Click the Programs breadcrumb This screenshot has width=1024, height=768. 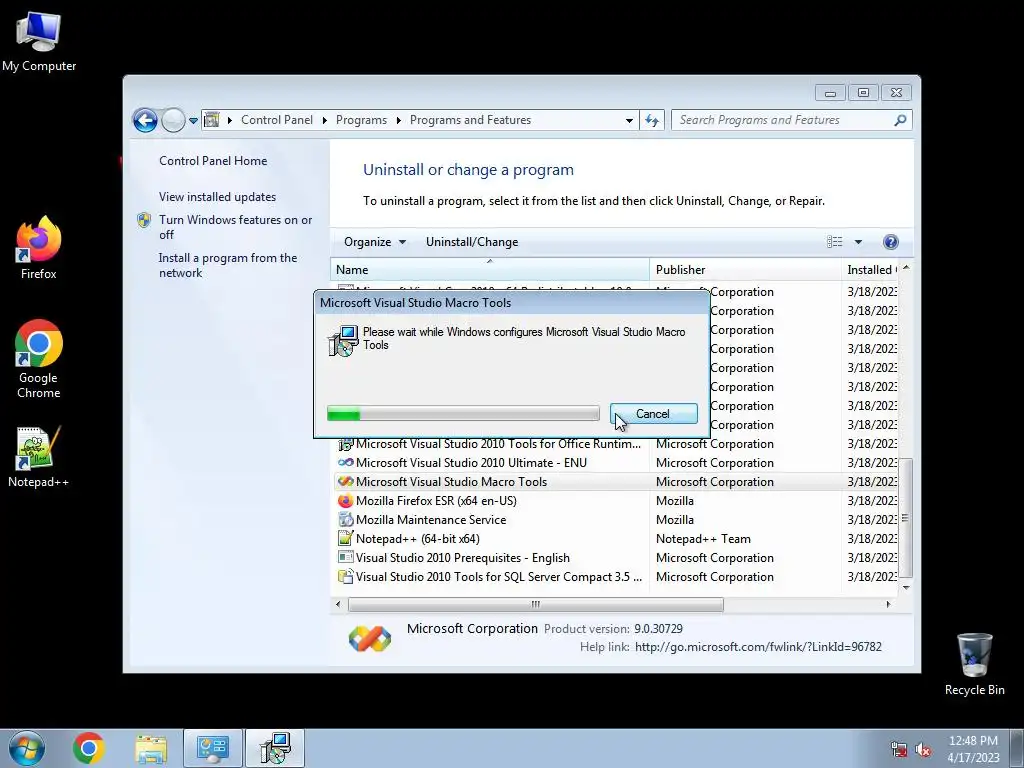(361, 120)
